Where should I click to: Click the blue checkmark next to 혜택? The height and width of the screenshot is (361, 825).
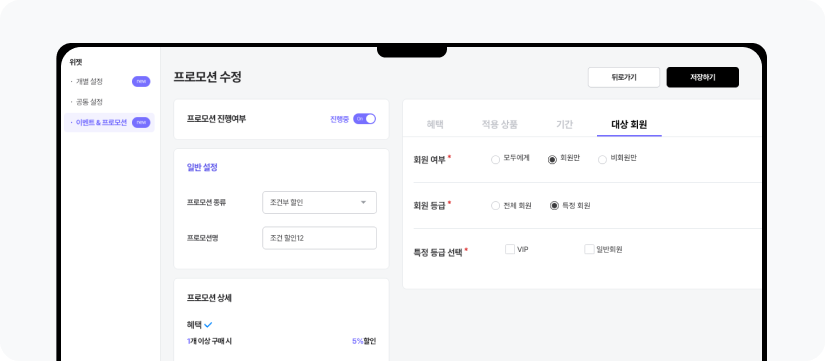pos(208,325)
